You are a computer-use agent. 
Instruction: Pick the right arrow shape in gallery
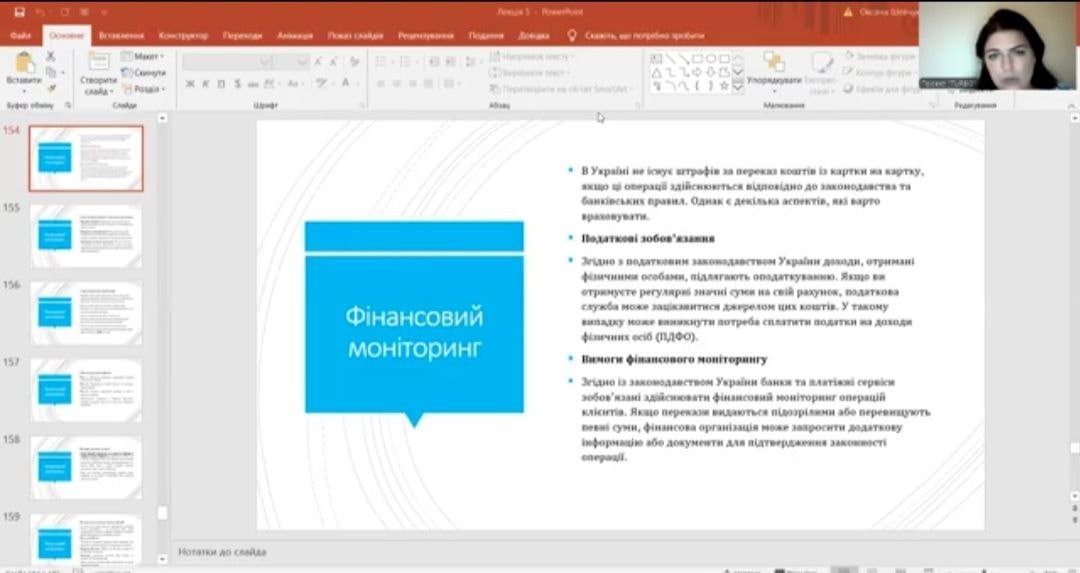[697, 72]
